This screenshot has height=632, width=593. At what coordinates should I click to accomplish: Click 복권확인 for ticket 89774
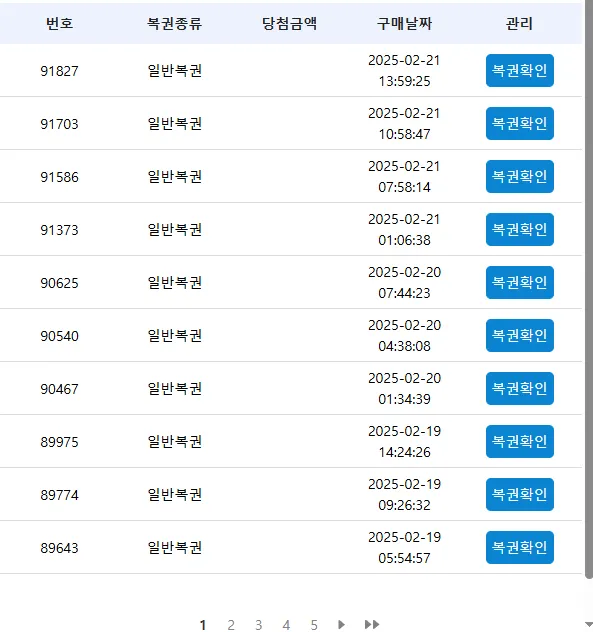pyautogui.click(x=519, y=495)
